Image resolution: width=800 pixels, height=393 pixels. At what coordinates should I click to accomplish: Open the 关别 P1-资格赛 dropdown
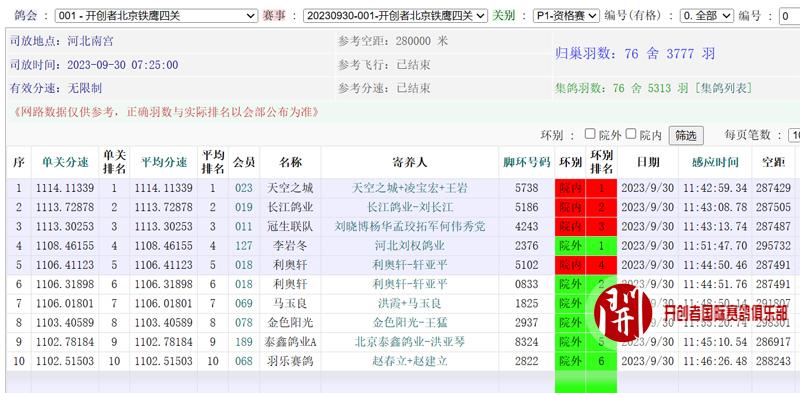566,16
